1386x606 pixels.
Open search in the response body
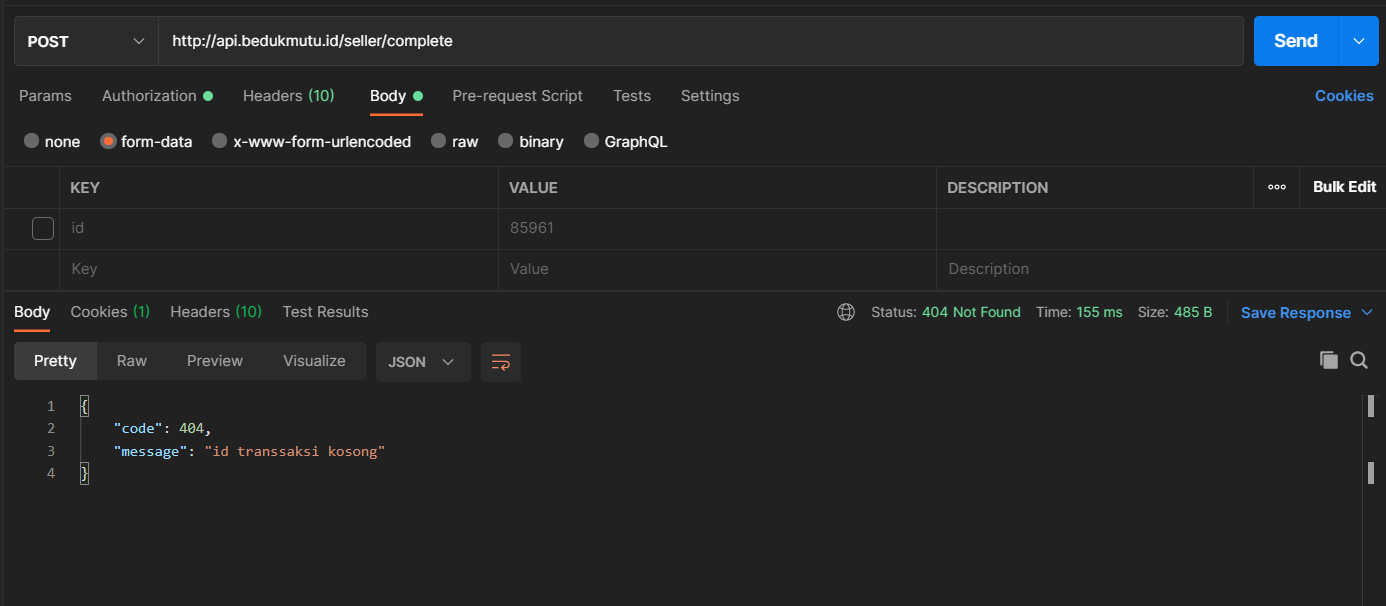(x=1359, y=361)
